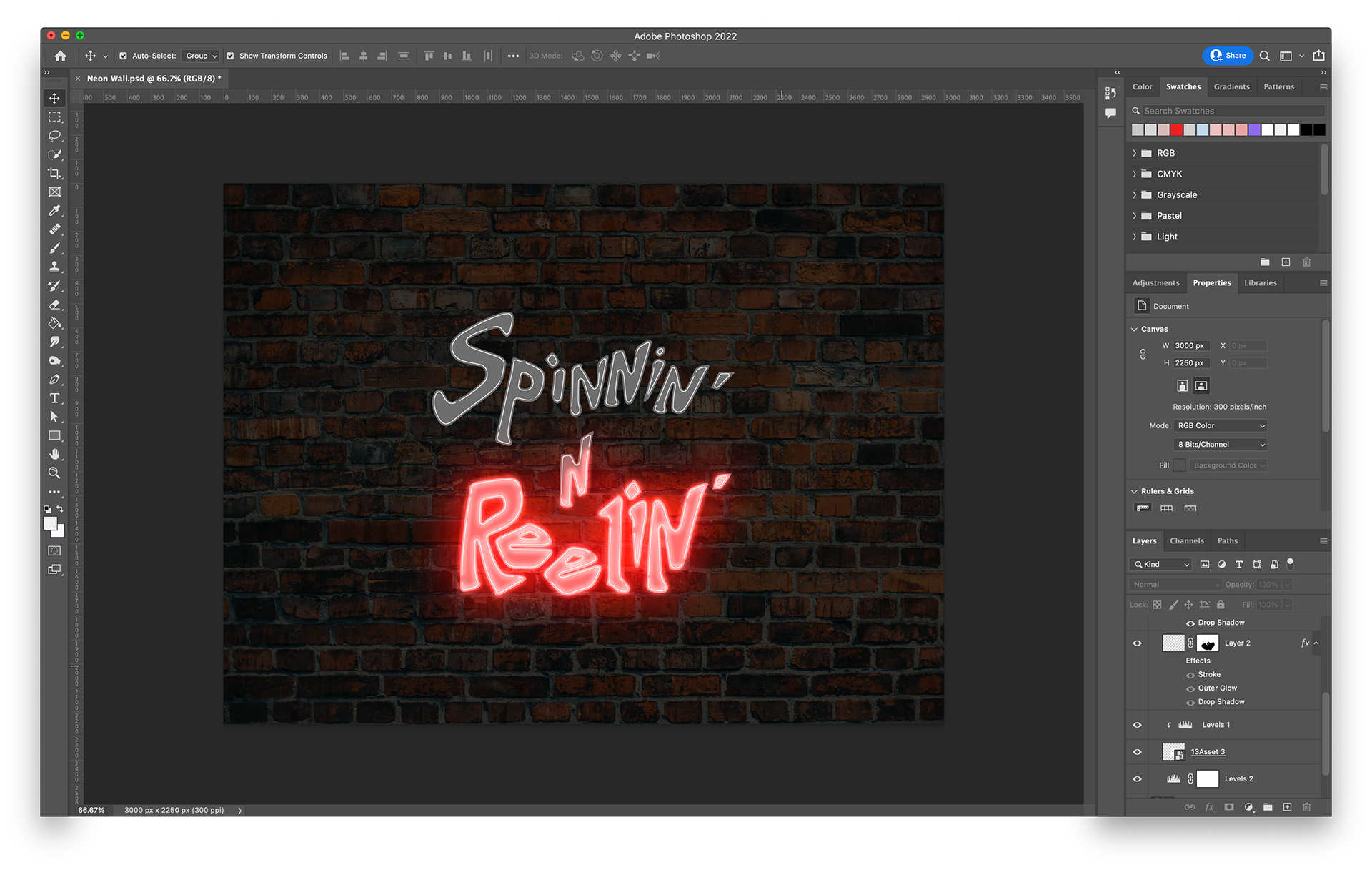The image size is (1372, 870).
Task: Add a layer mask
Action: click(1229, 807)
